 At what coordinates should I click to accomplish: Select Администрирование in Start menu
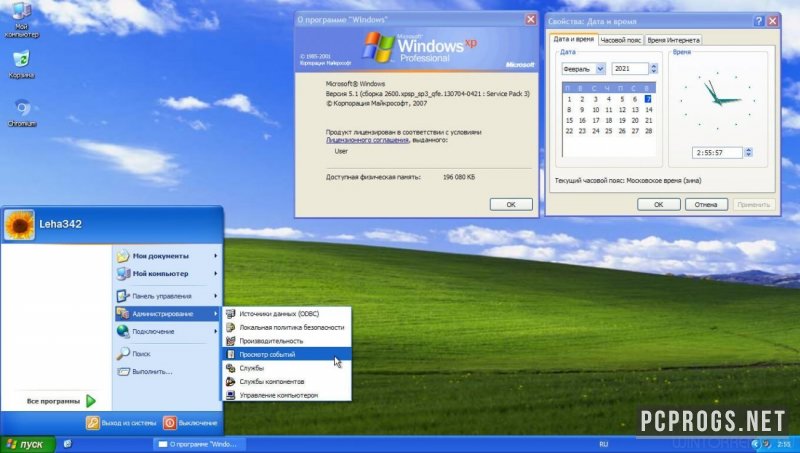tap(166, 313)
